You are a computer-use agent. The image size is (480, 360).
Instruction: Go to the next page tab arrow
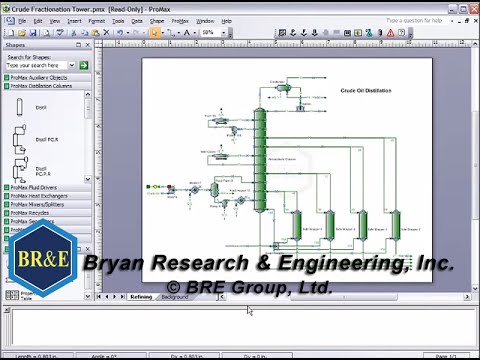[x=115, y=296]
